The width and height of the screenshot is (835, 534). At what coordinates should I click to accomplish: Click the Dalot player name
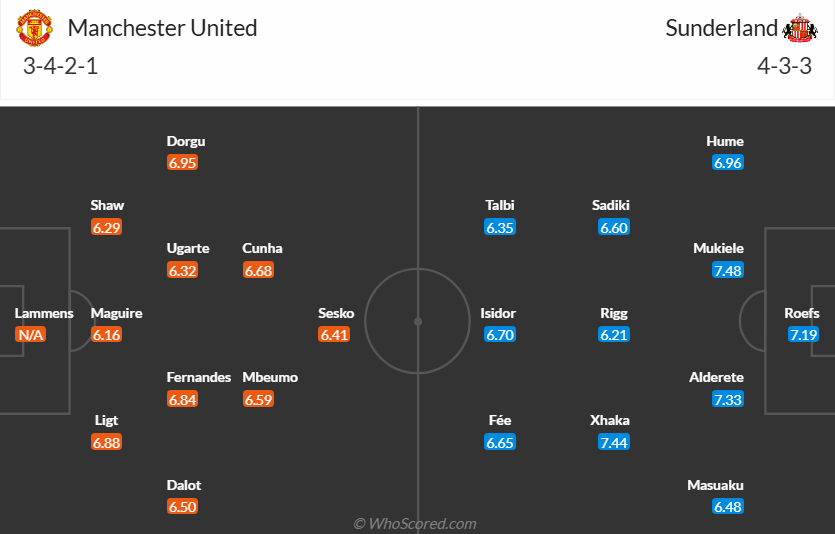coord(184,485)
